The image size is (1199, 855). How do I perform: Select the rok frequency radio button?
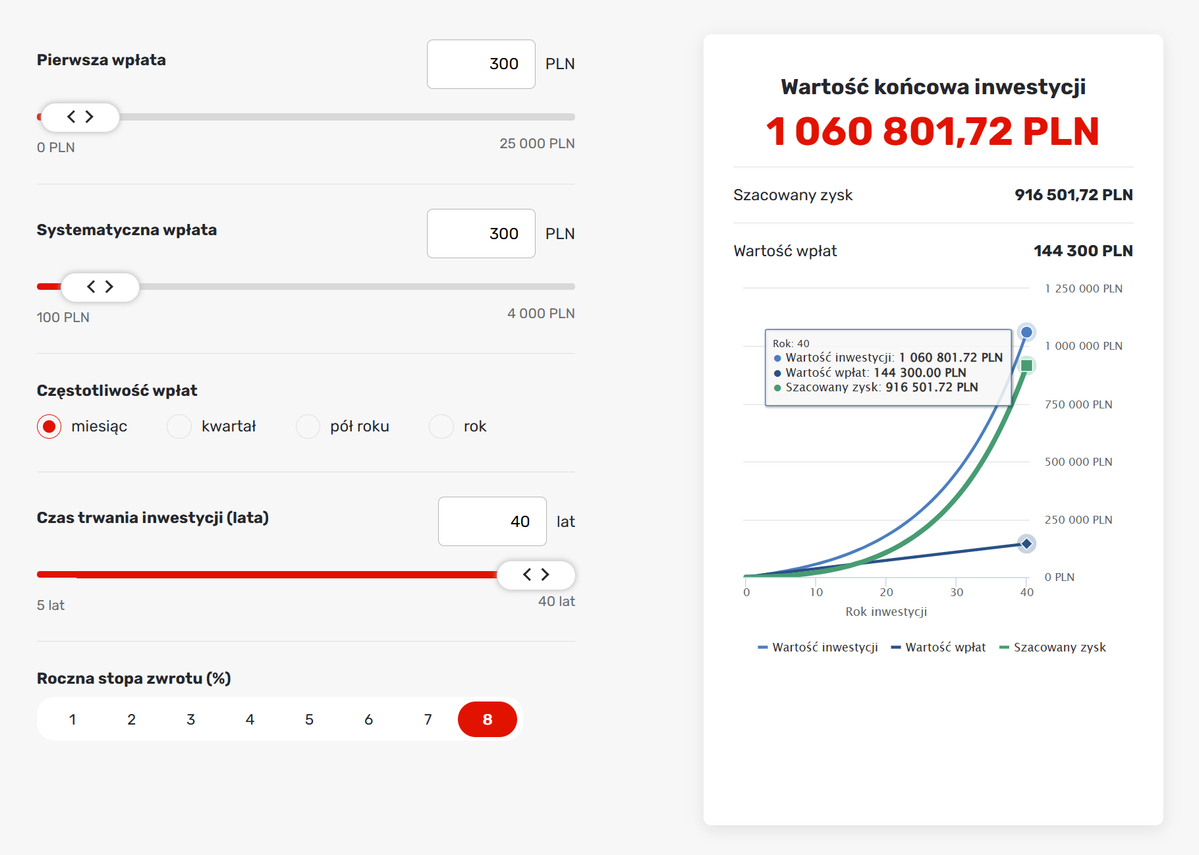441,427
